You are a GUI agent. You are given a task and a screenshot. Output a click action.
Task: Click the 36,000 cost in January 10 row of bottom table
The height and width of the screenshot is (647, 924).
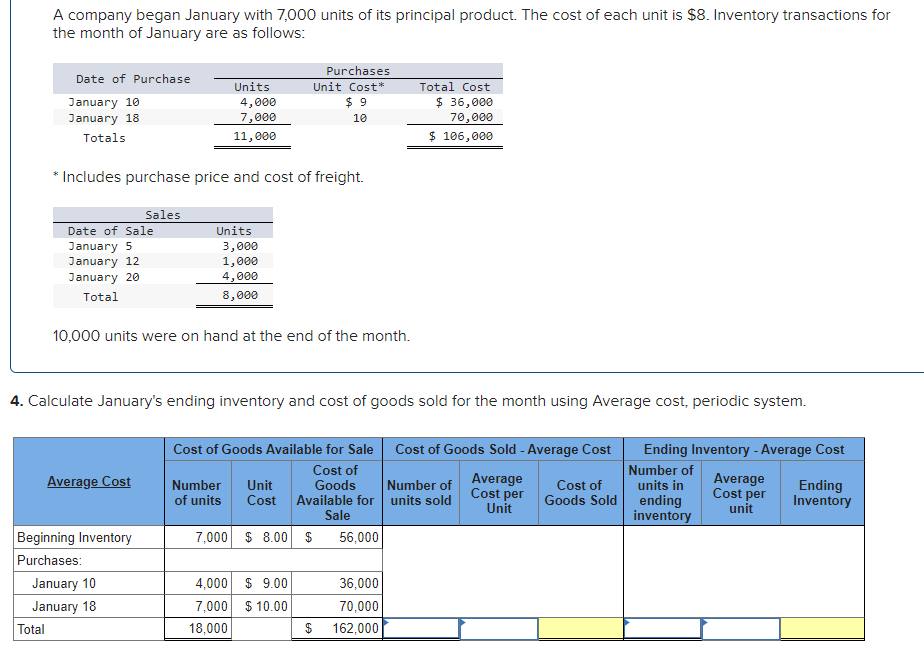pos(359,583)
